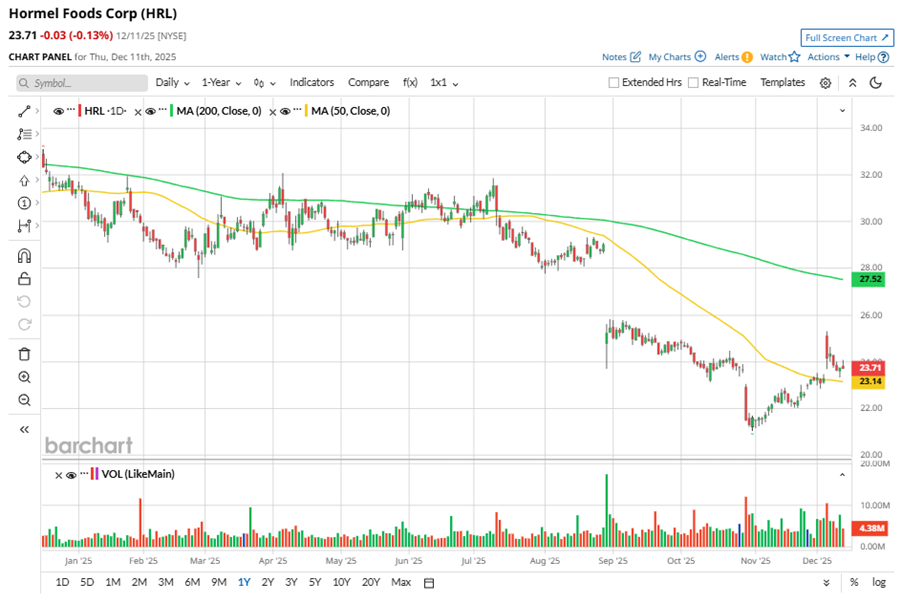Toggle volume study visibility
Image resolution: width=902 pixels, height=603 pixels.
71,475
